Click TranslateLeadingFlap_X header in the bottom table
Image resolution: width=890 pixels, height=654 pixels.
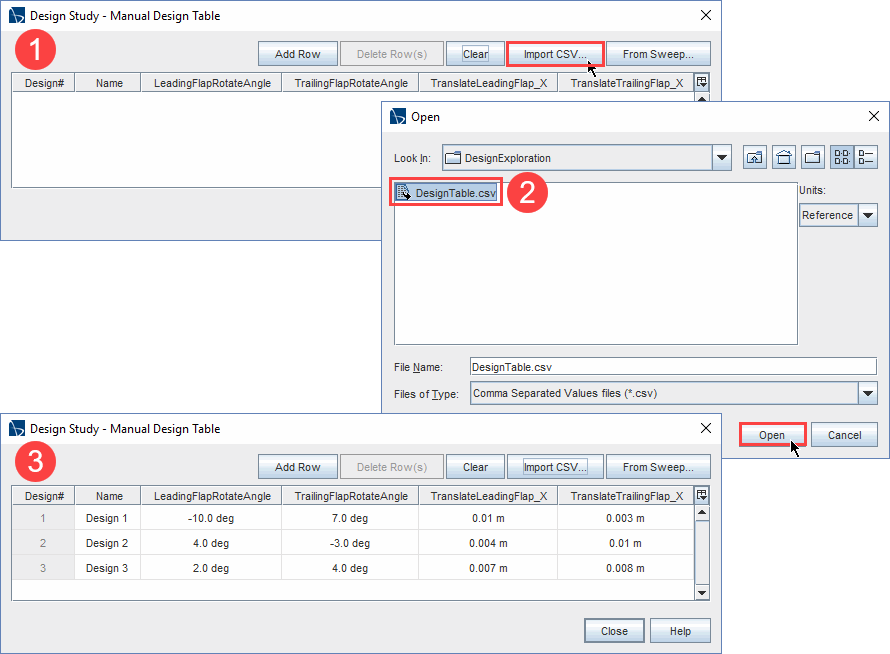[489, 496]
